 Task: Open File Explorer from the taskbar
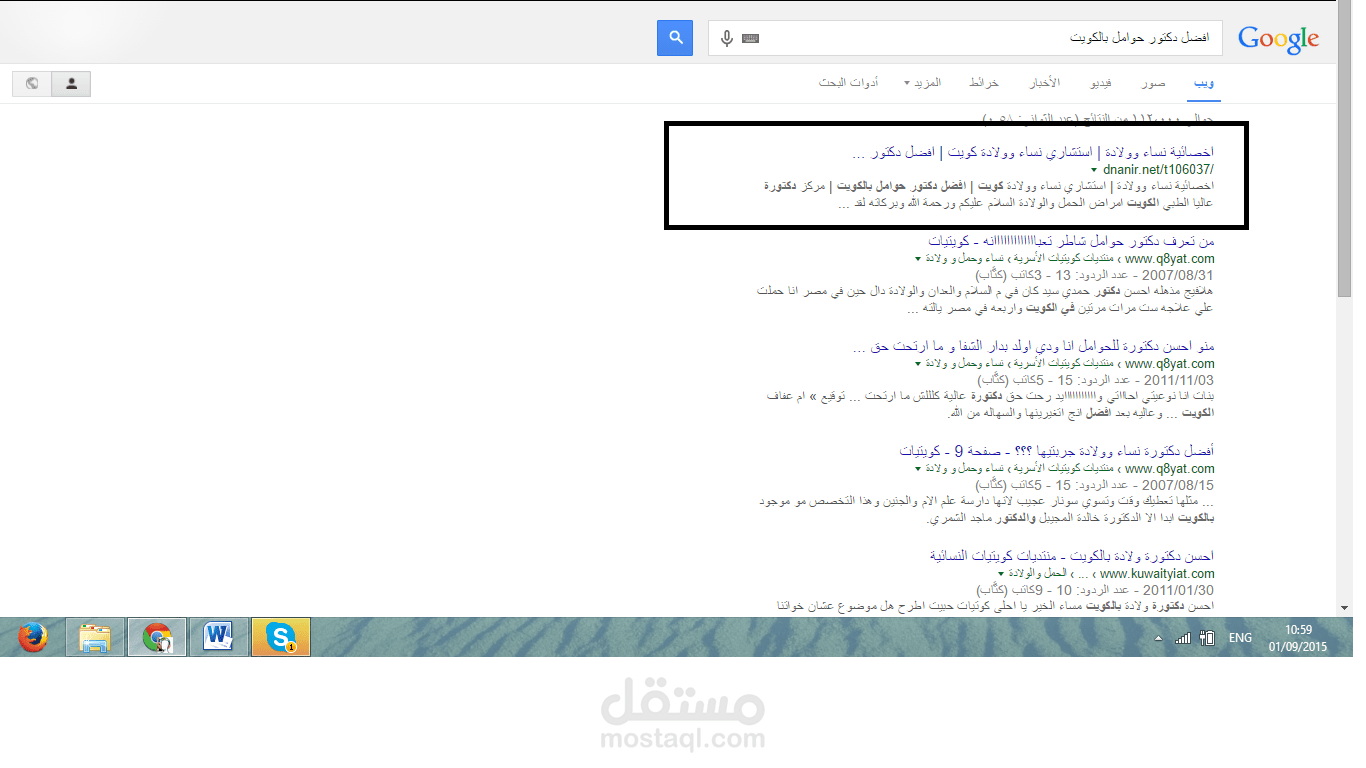pyautogui.click(x=95, y=637)
